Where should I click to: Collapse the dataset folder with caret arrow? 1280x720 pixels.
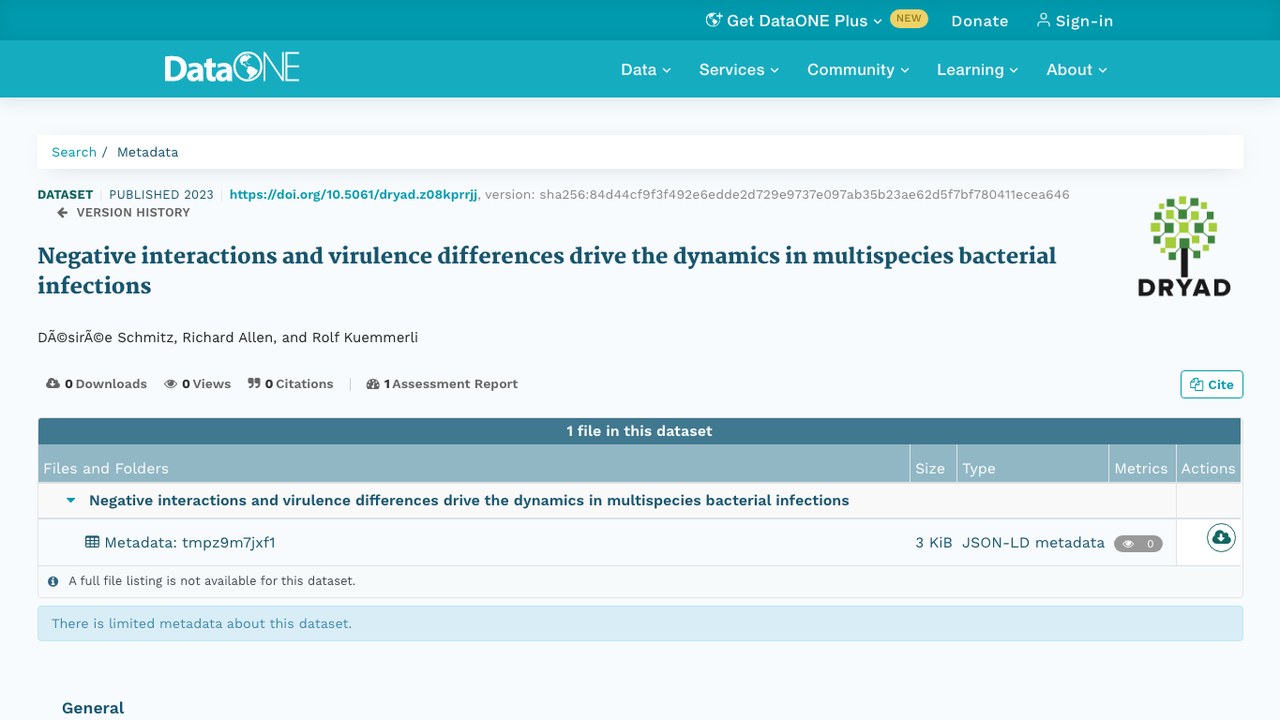coord(70,500)
